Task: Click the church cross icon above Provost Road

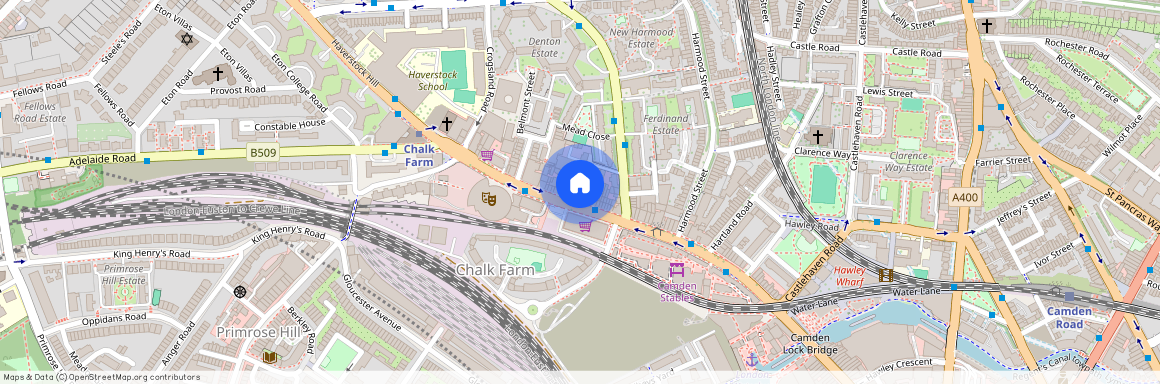Action: (x=218, y=74)
